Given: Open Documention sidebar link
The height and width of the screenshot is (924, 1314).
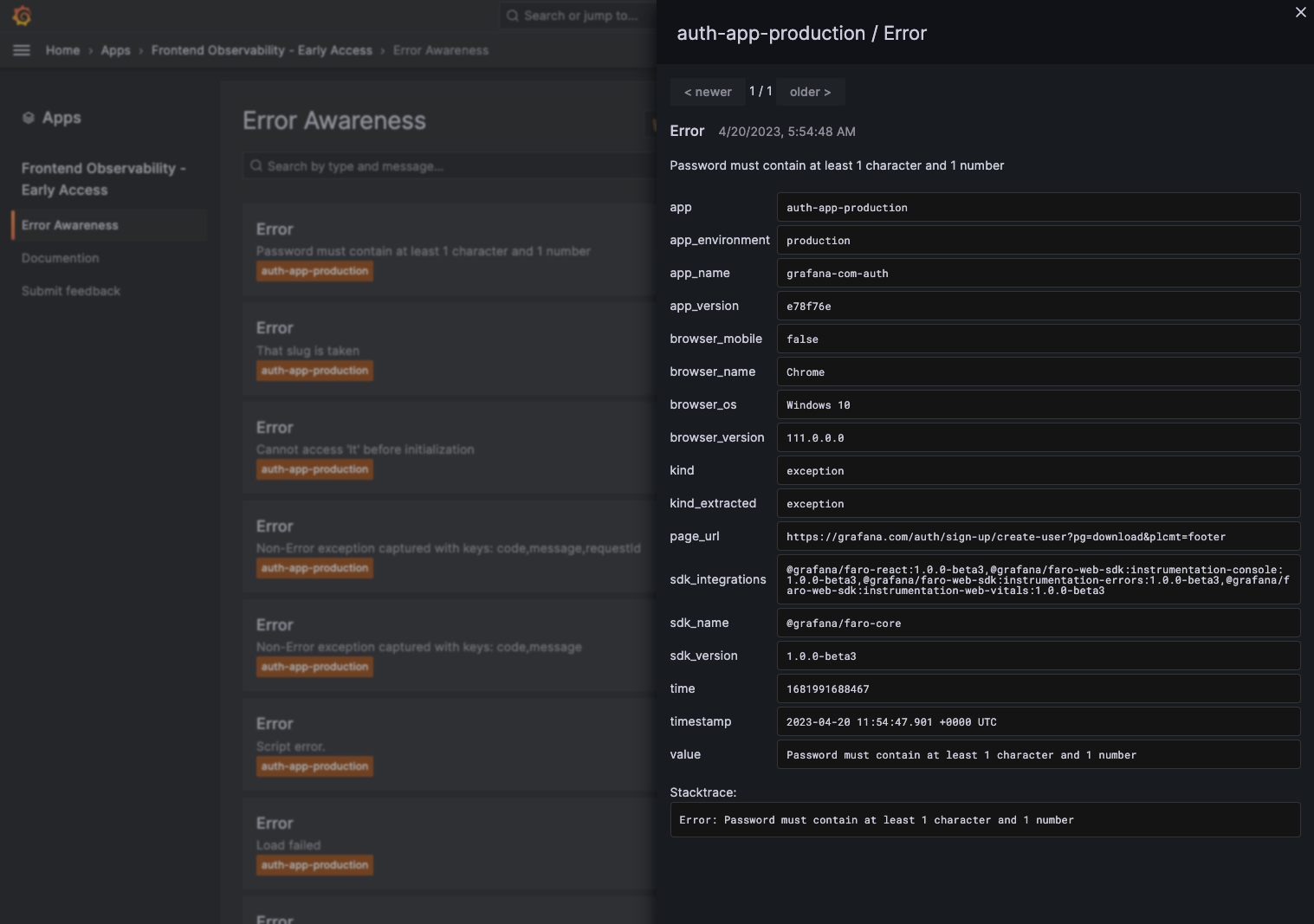Looking at the screenshot, I should 61,258.
